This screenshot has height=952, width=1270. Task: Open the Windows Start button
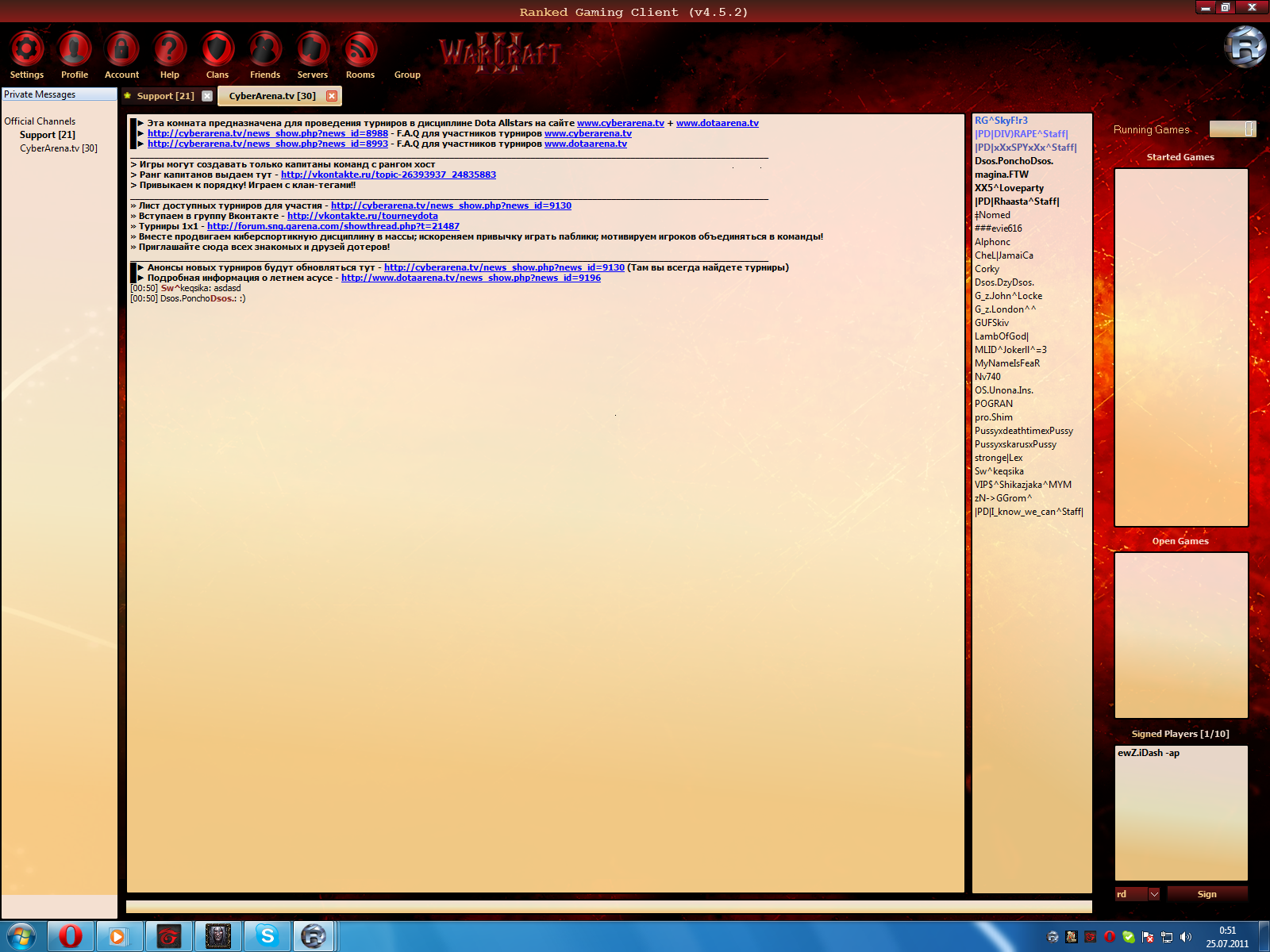(x=21, y=937)
